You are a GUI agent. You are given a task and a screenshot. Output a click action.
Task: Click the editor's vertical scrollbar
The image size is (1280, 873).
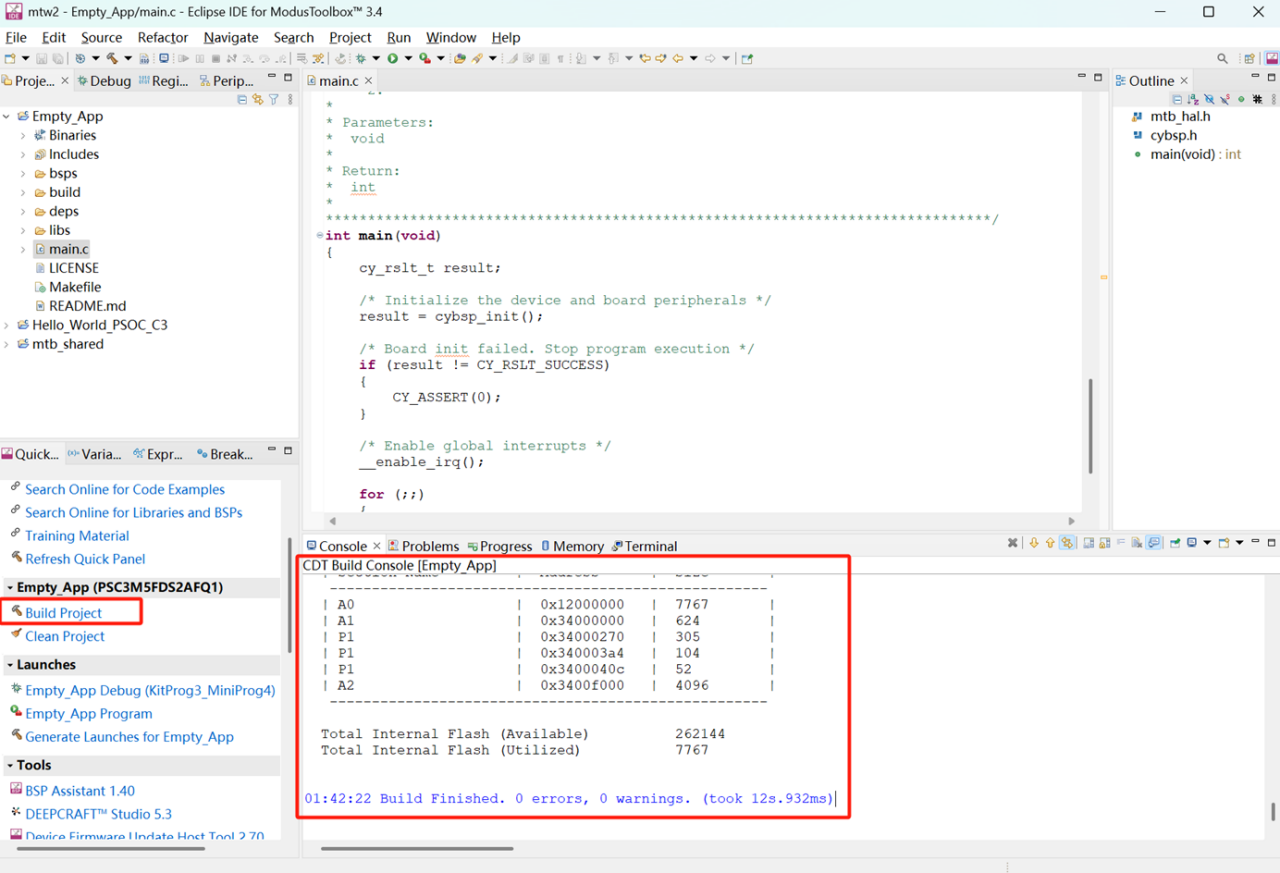click(x=1090, y=425)
